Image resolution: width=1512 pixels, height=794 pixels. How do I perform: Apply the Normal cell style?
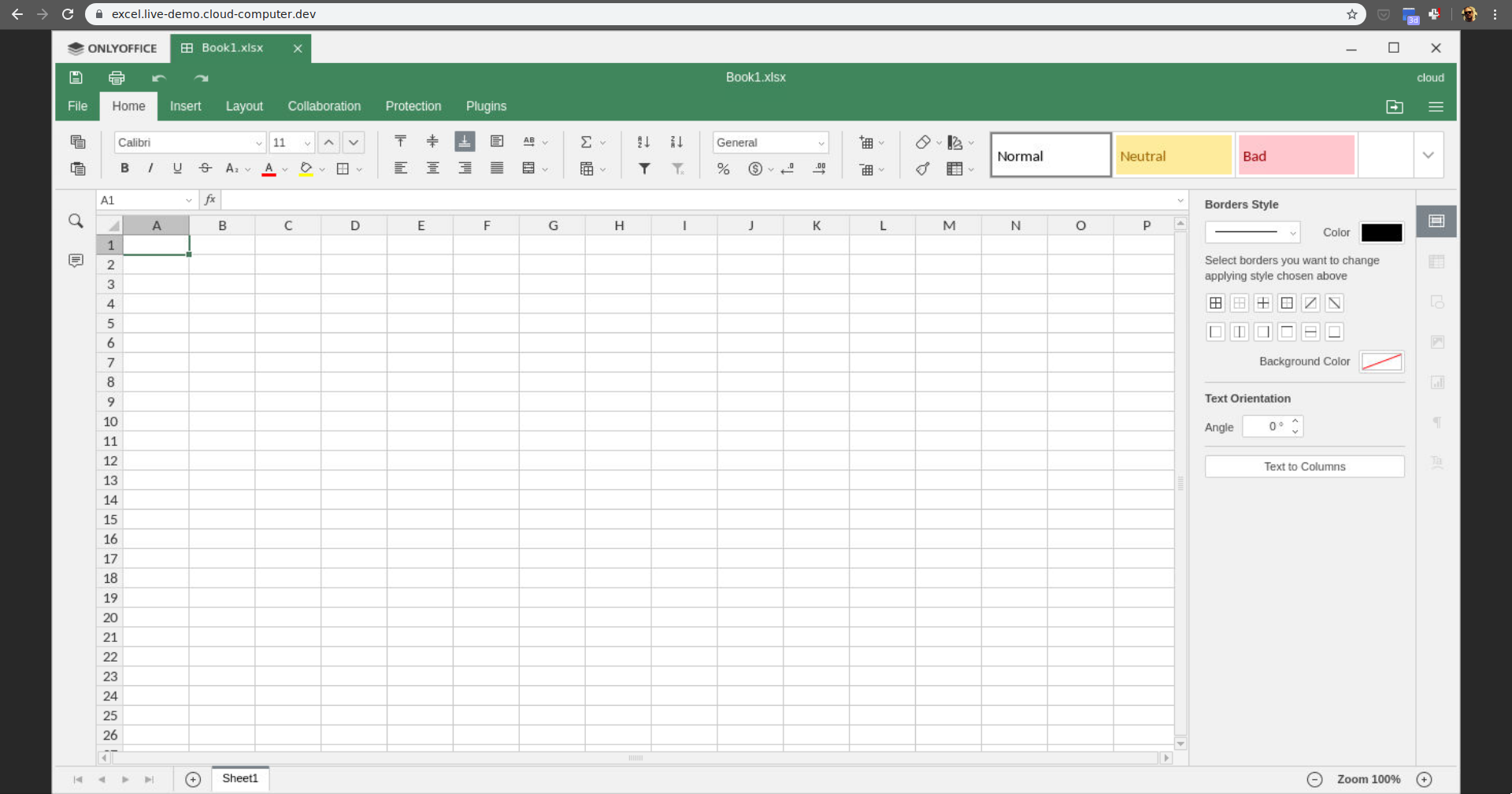click(x=1051, y=155)
